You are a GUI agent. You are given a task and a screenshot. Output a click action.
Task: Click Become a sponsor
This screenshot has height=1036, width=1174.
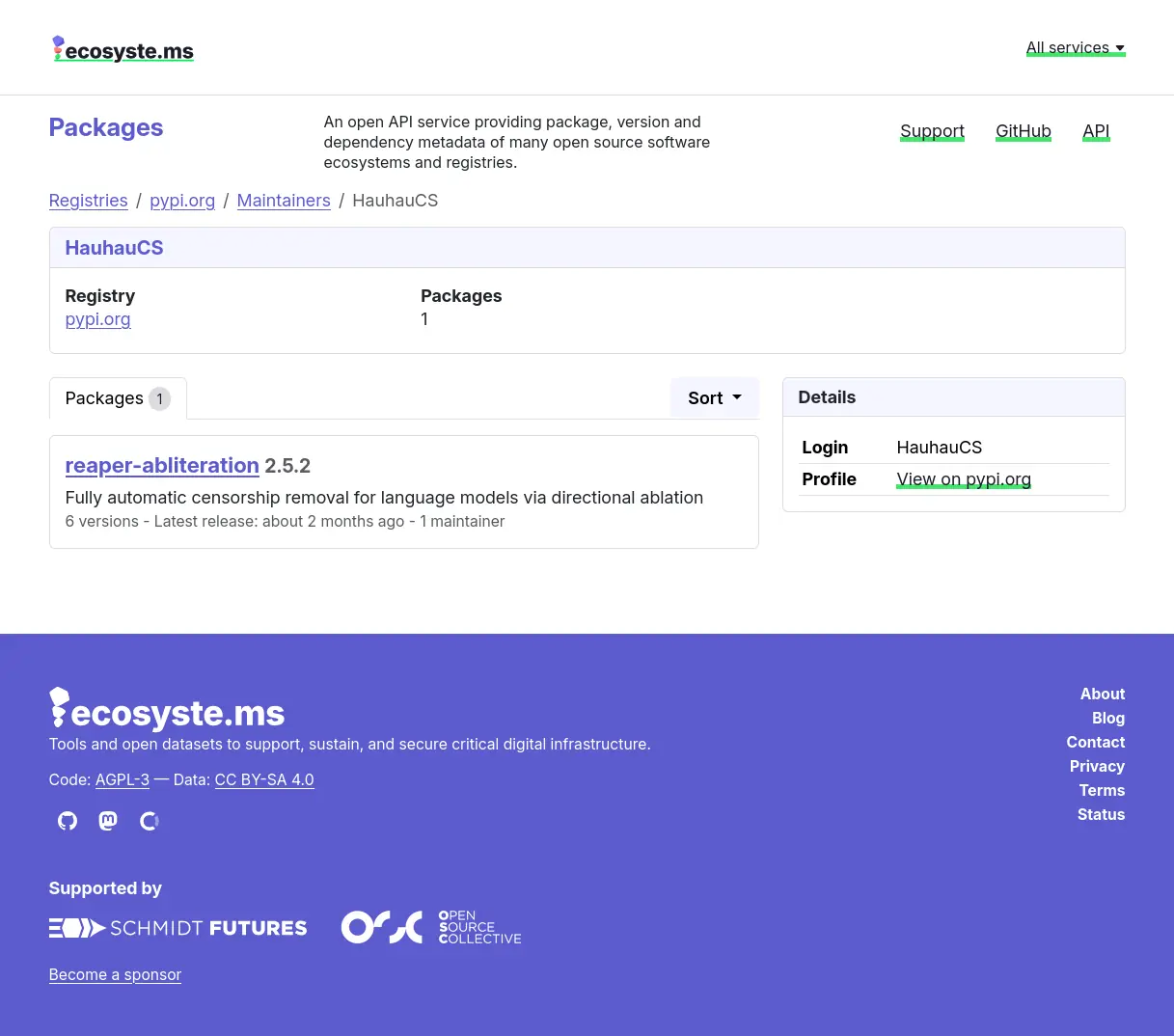click(115, 974)
